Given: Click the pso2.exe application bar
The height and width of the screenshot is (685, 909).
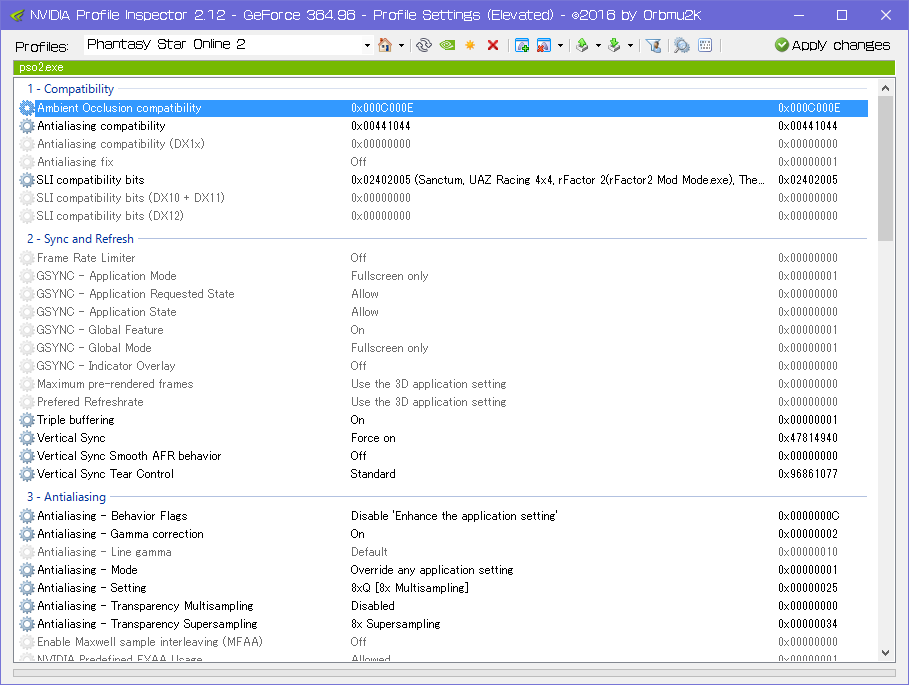Looking at the screenshot, I should [454, 67].
